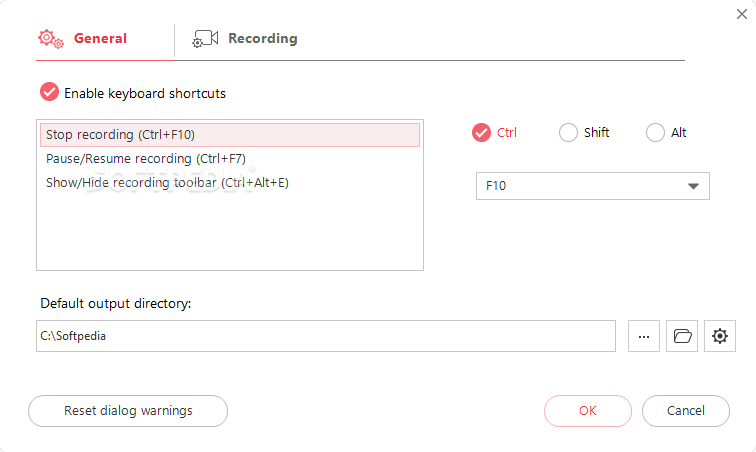Click the General tab gears icon
This screenshot has width=756, height=452.
point(51,39)
